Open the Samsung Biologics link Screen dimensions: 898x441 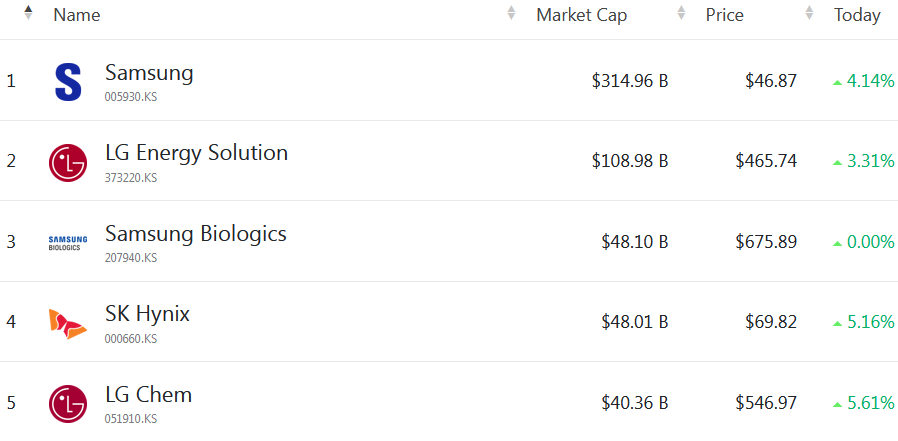point(195,233)
